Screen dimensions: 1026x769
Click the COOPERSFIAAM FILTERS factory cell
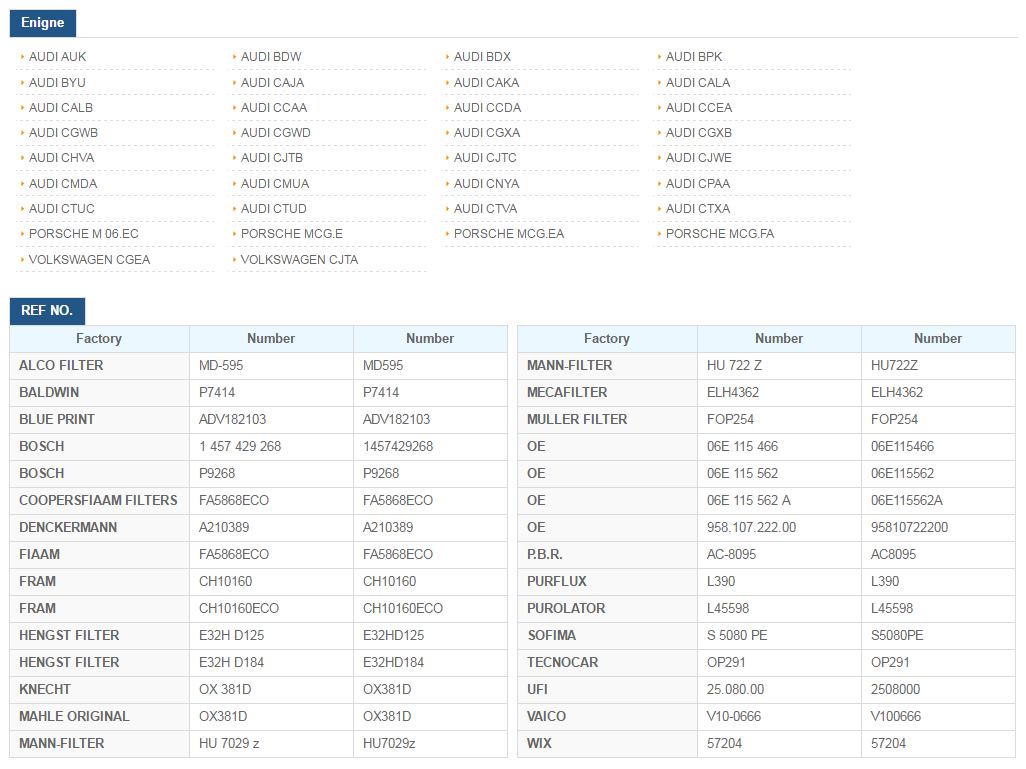[99, 501]
